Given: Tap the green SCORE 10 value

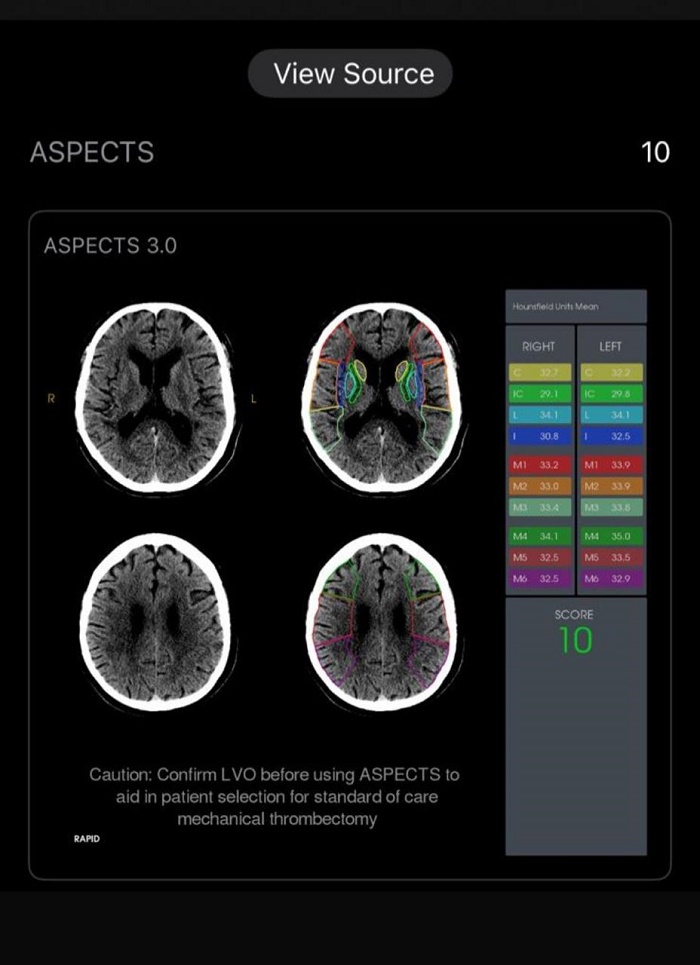Looking at the screenshot, I should [x=575, y=640].
